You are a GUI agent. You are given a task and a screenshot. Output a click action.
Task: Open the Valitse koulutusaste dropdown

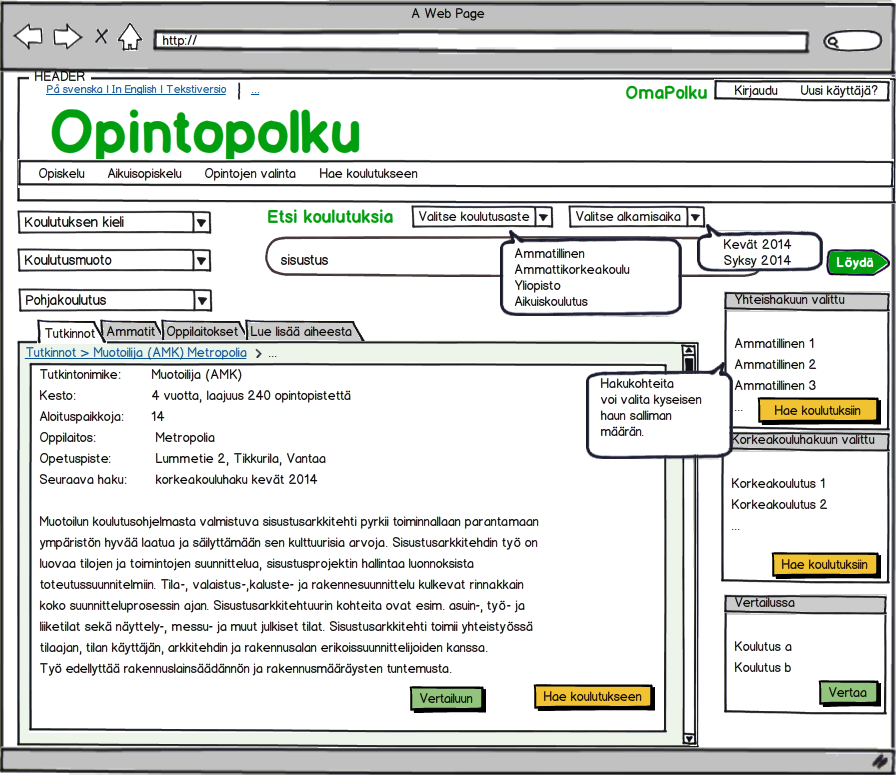tap(482, 217)
